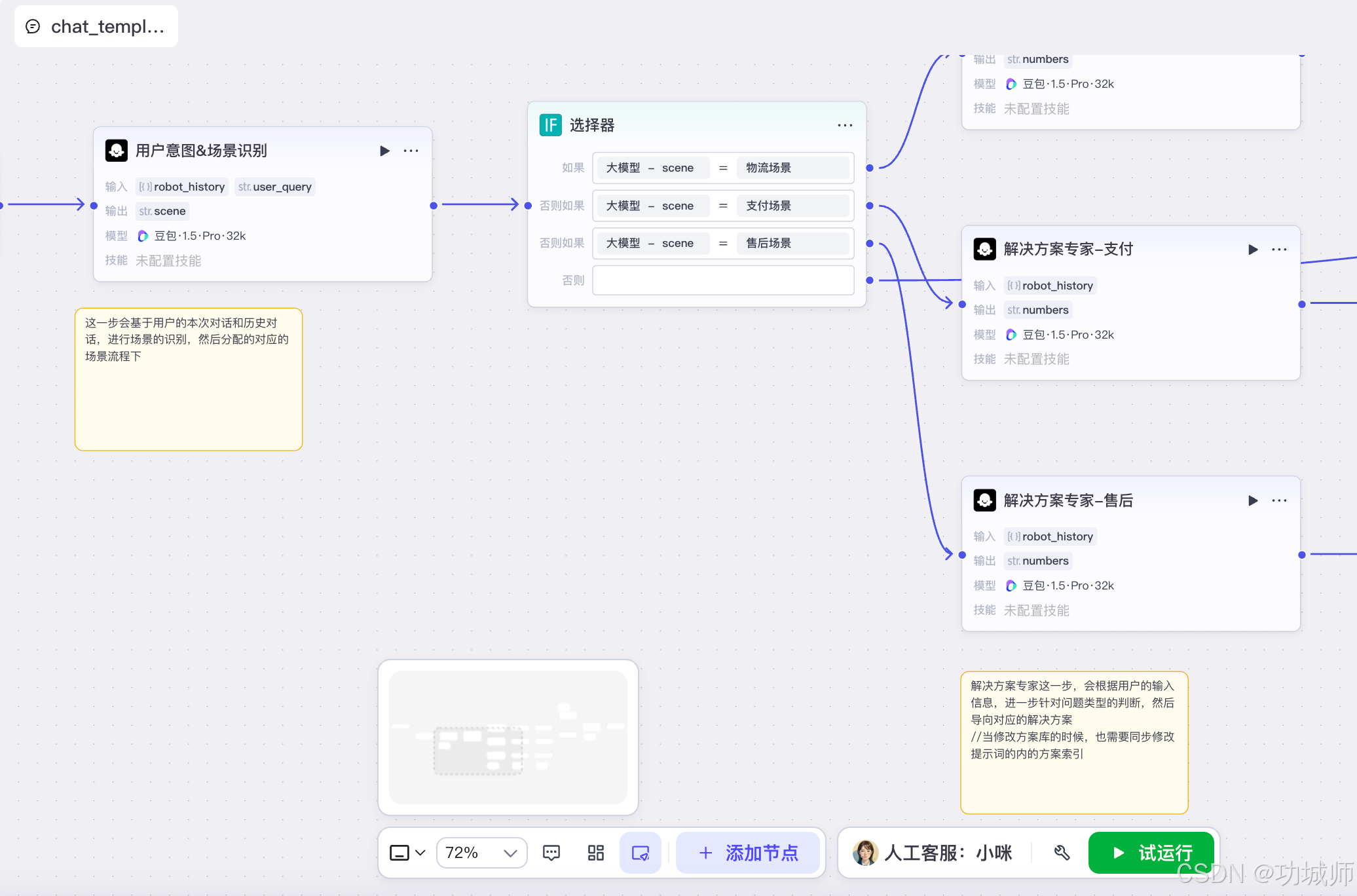Run the 解决方案专家-售后 node
The image size is (1357, 896).
[x=1253, y=500]
